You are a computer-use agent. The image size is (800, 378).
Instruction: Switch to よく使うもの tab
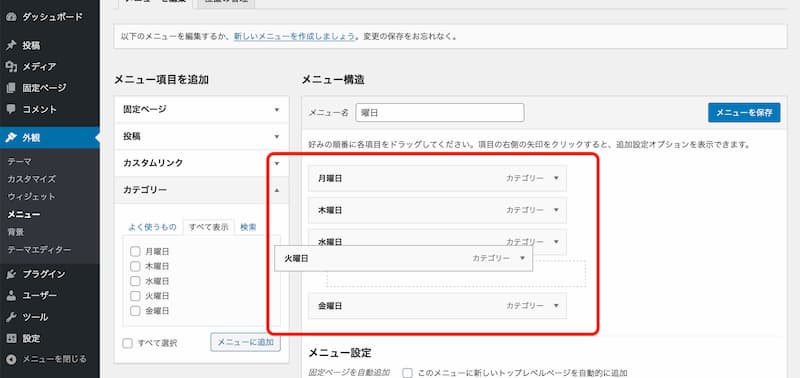(152, 227)
